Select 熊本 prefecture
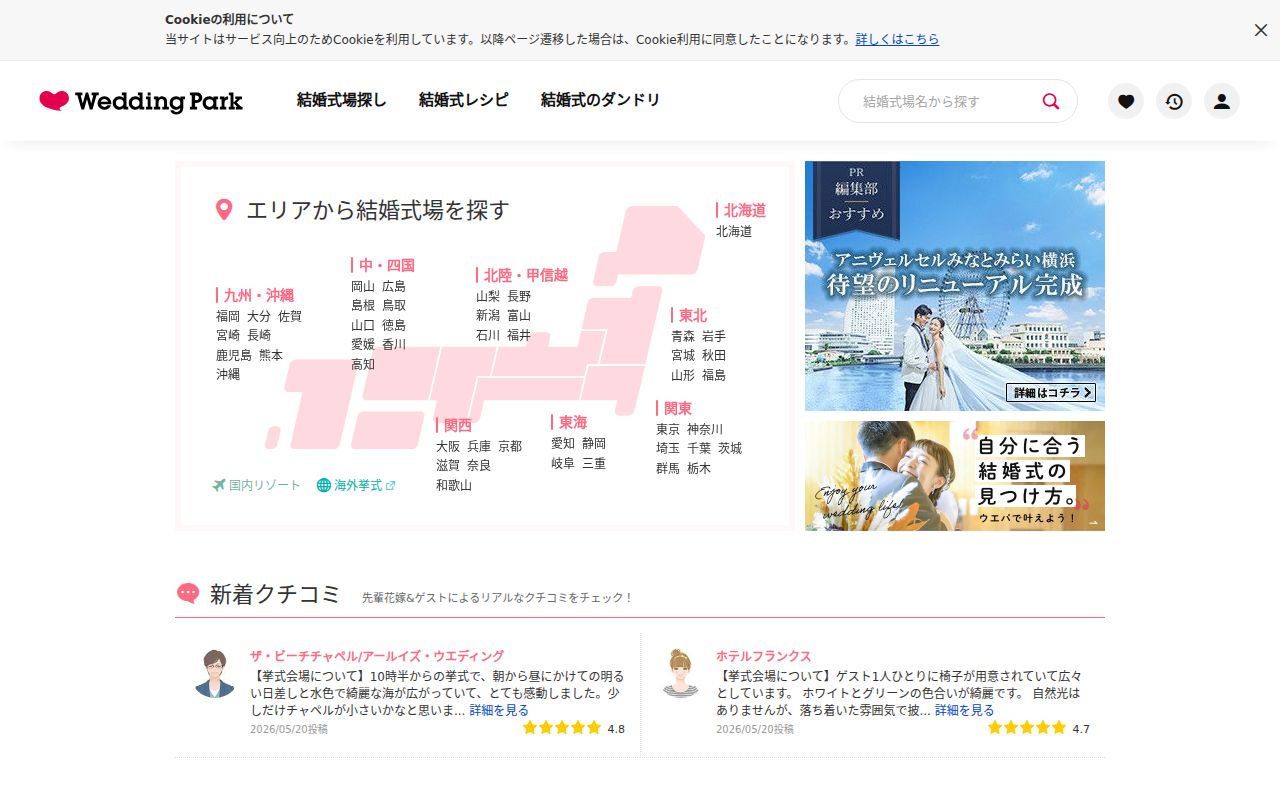Screen dimensions: 1280x800 [271, 355]
